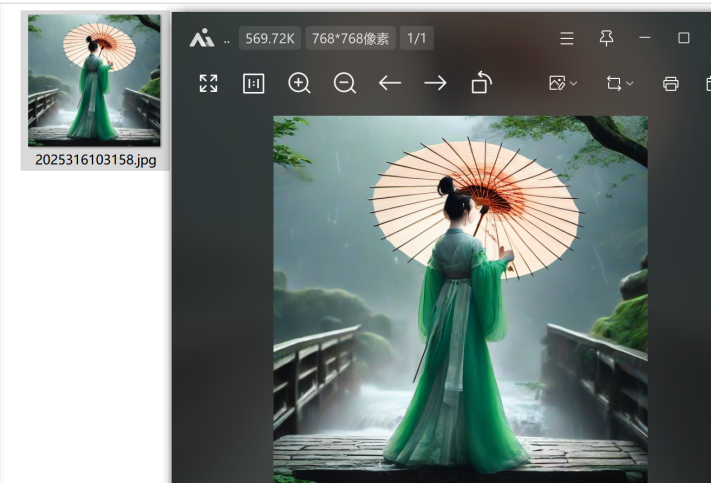Click the displayed umbrella picture in viewer
This screenshot has height=484, width=711.
pyautogui.click(x=460, y=299)
